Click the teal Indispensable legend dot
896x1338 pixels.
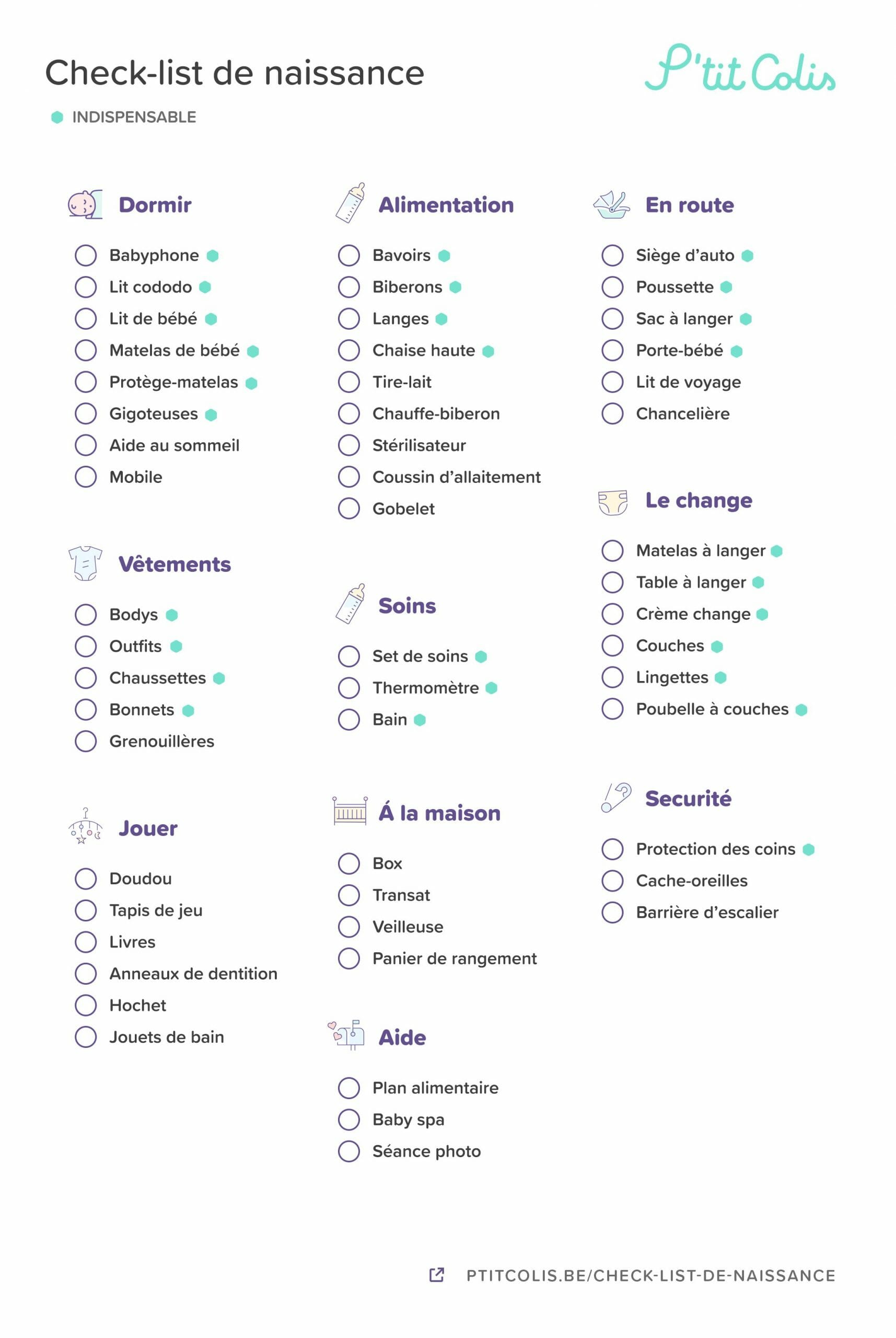coord(57,117)
